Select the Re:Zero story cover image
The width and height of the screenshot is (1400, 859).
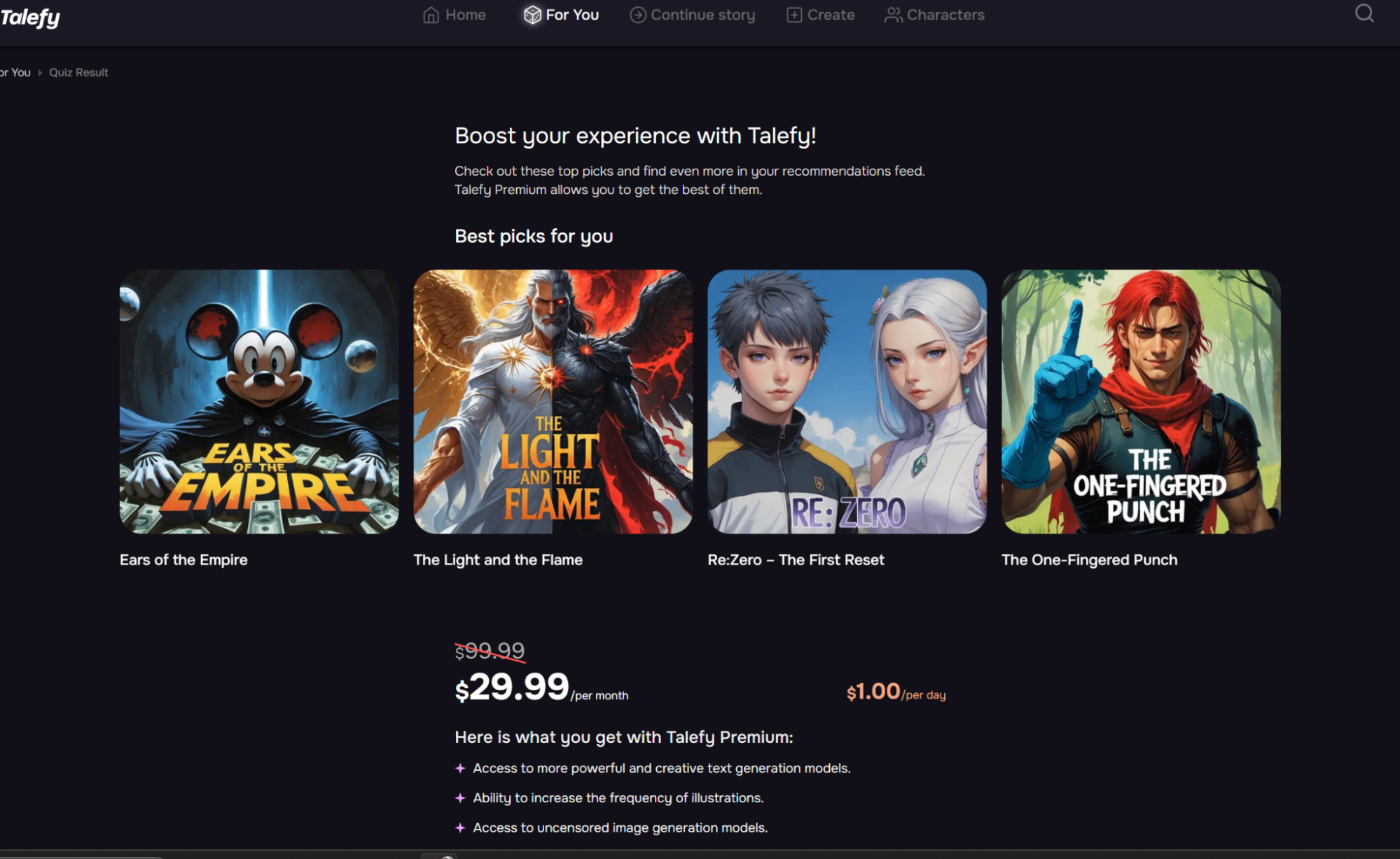(847, 401)
